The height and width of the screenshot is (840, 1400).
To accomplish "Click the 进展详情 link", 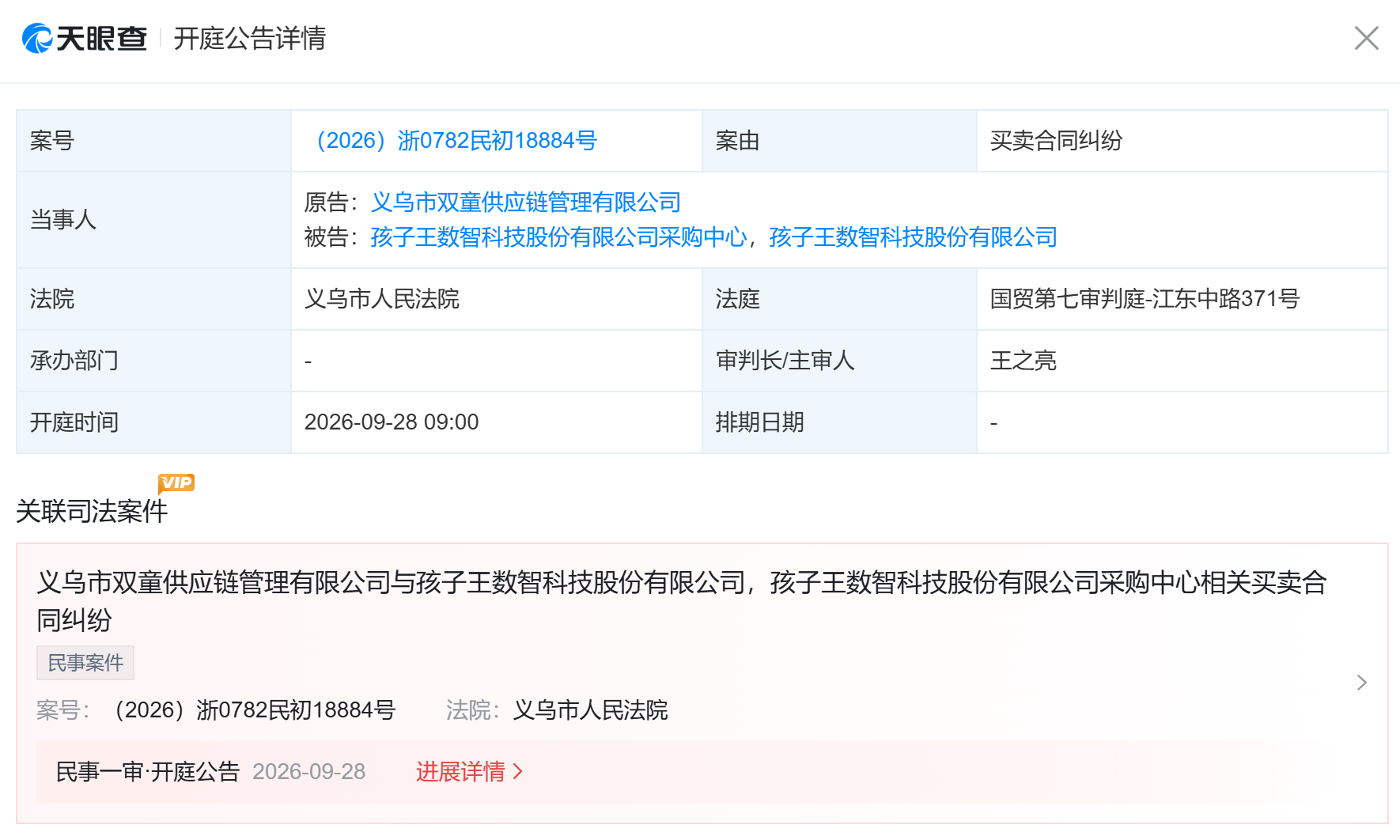I will point(470,771).
